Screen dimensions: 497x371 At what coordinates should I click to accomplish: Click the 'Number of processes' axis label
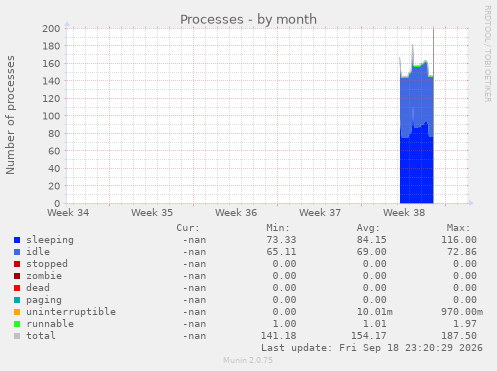coord(10,115)
